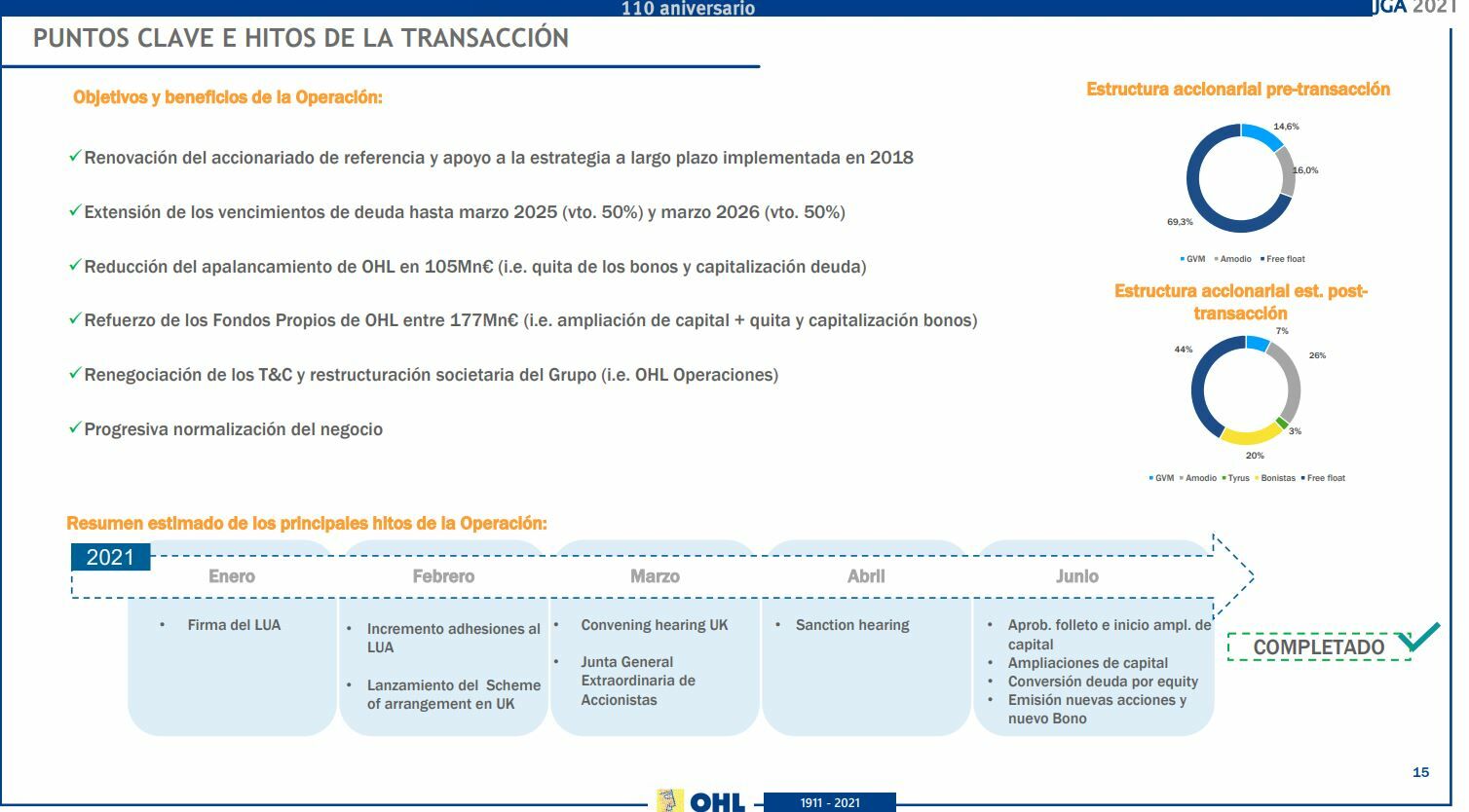Click the check mark beside 'Renegociación de los T&C'
This screenshot has width=1469, height=812.
(x=75, y=373)
